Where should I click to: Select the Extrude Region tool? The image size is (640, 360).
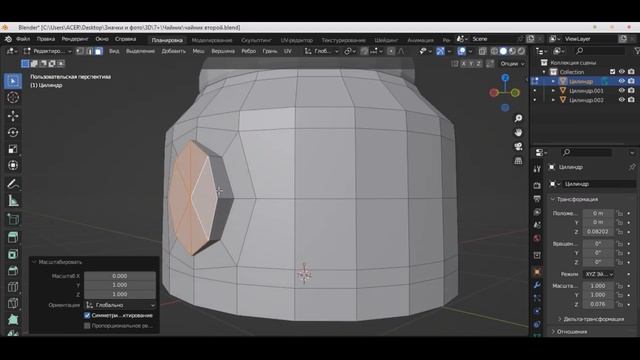(x=13, y=238)
